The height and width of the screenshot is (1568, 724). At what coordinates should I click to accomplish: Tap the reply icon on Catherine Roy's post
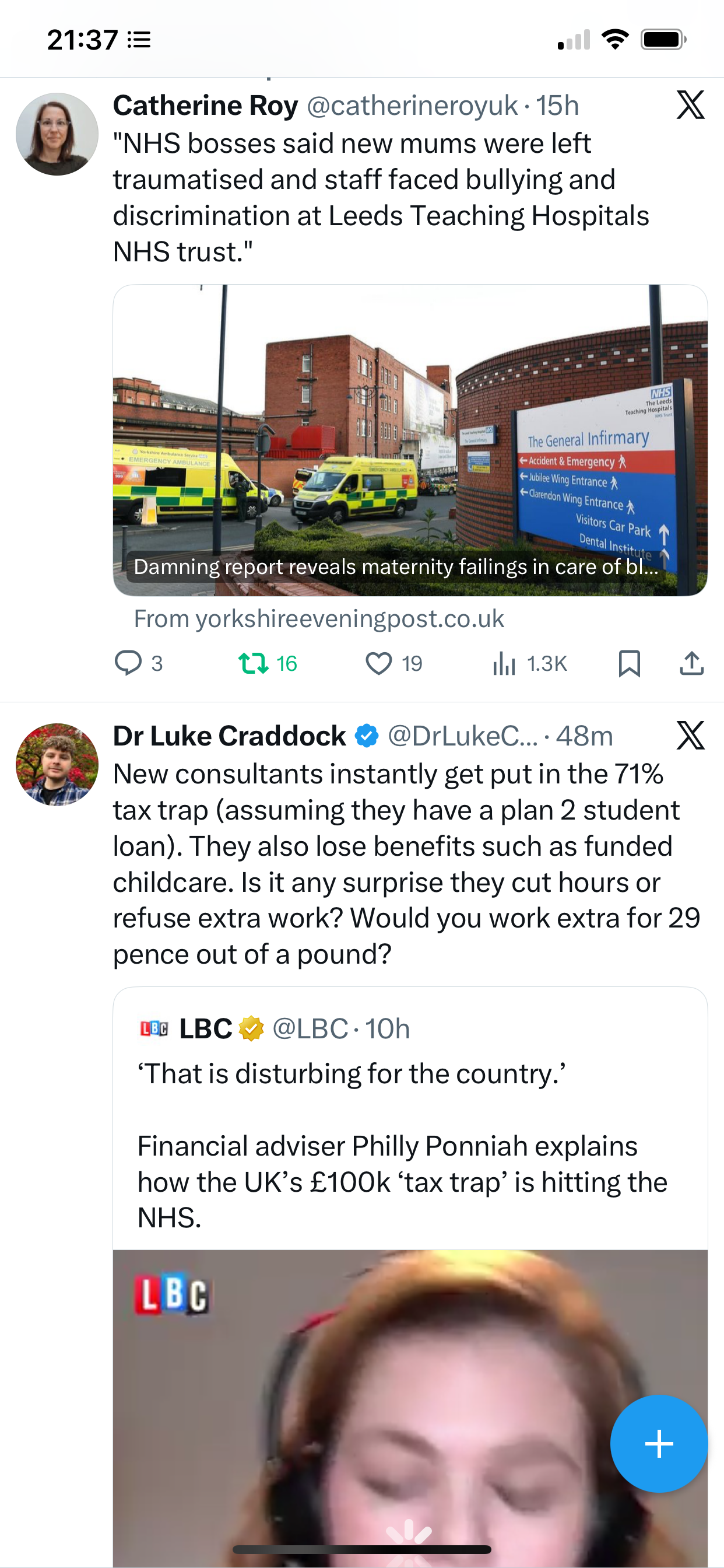click(128, 663)
